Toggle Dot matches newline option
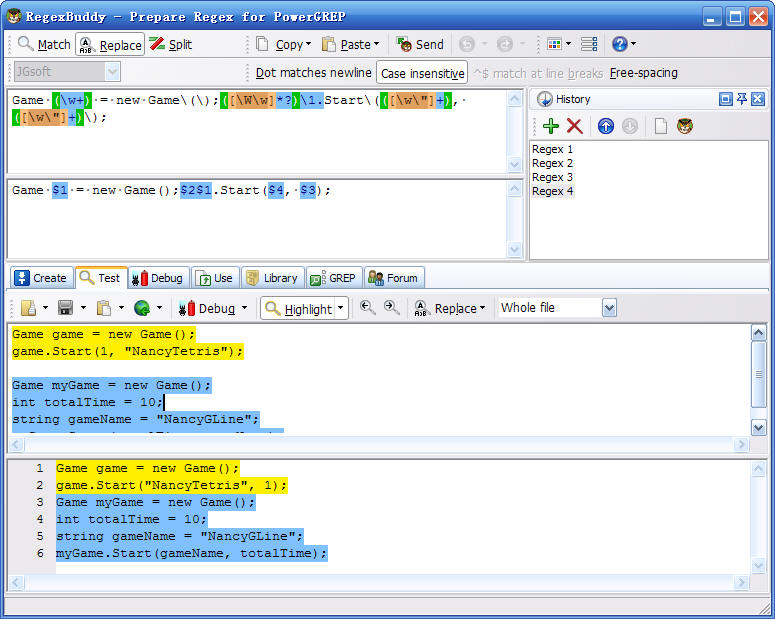This screenshot has width=775, height=619. point(313,73)
